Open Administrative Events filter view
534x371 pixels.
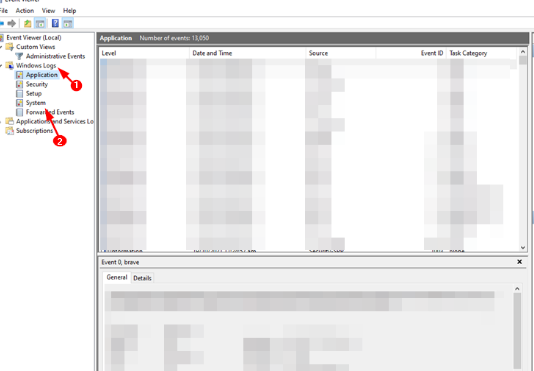(x=55, y=56)
